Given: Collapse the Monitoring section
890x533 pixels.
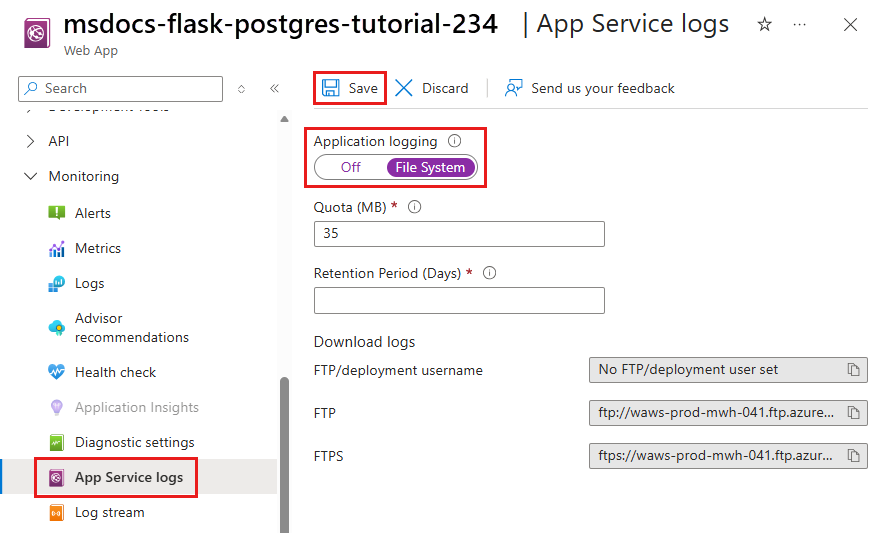Looking at the screenshot, I should 31,177.
